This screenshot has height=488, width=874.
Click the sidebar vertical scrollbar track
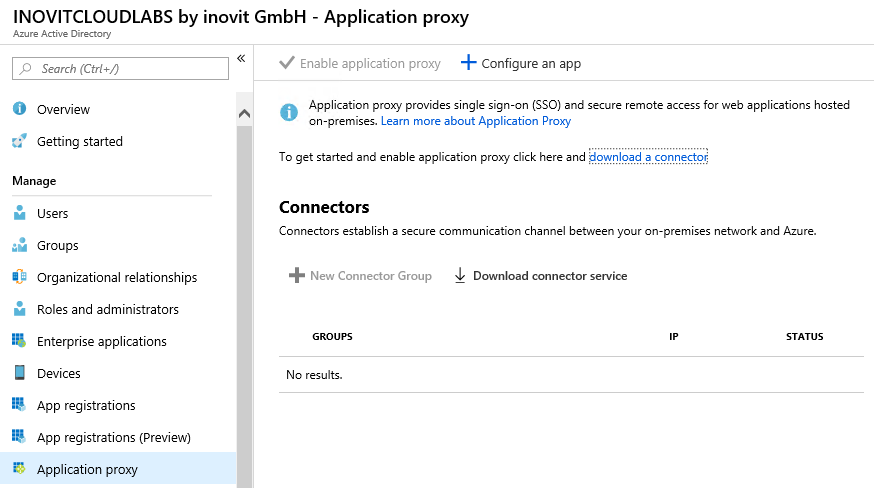tap(244, 307)
